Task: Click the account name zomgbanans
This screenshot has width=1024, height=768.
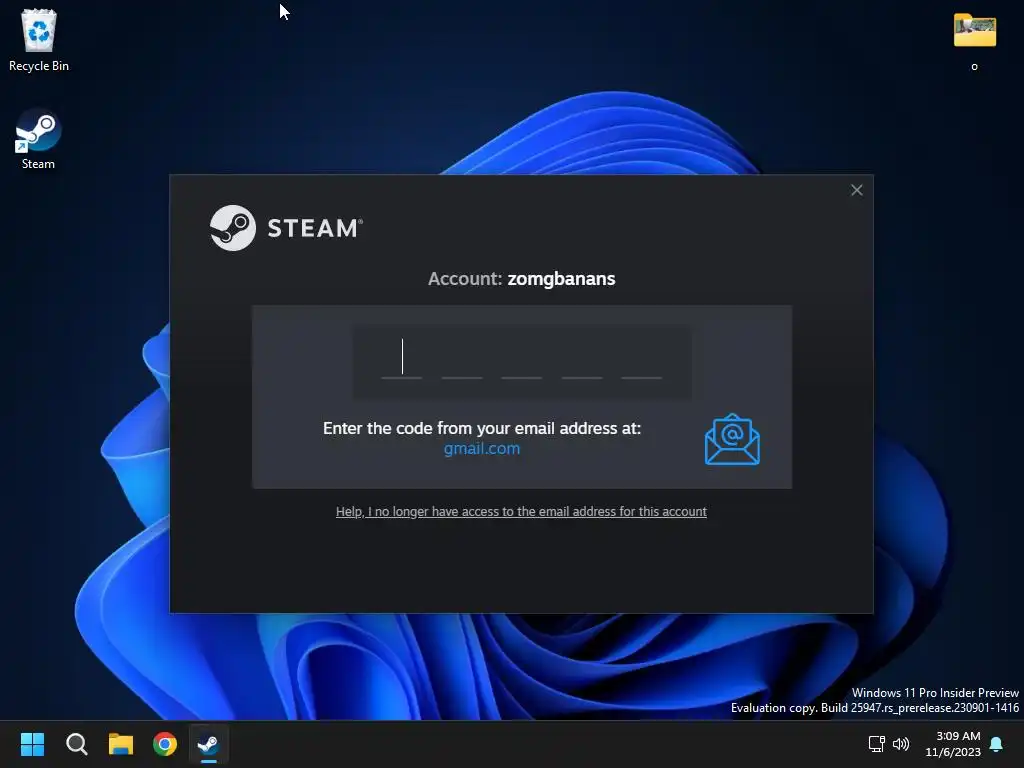Action: [x=561, y=279]
